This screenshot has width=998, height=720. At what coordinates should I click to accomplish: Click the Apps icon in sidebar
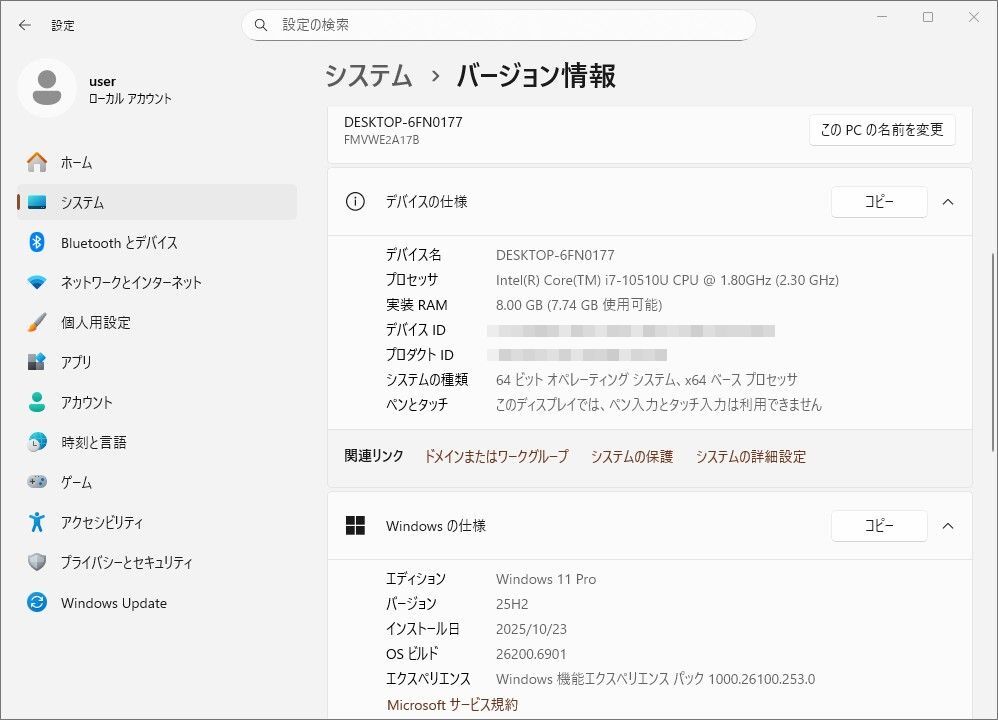point(37,362)
